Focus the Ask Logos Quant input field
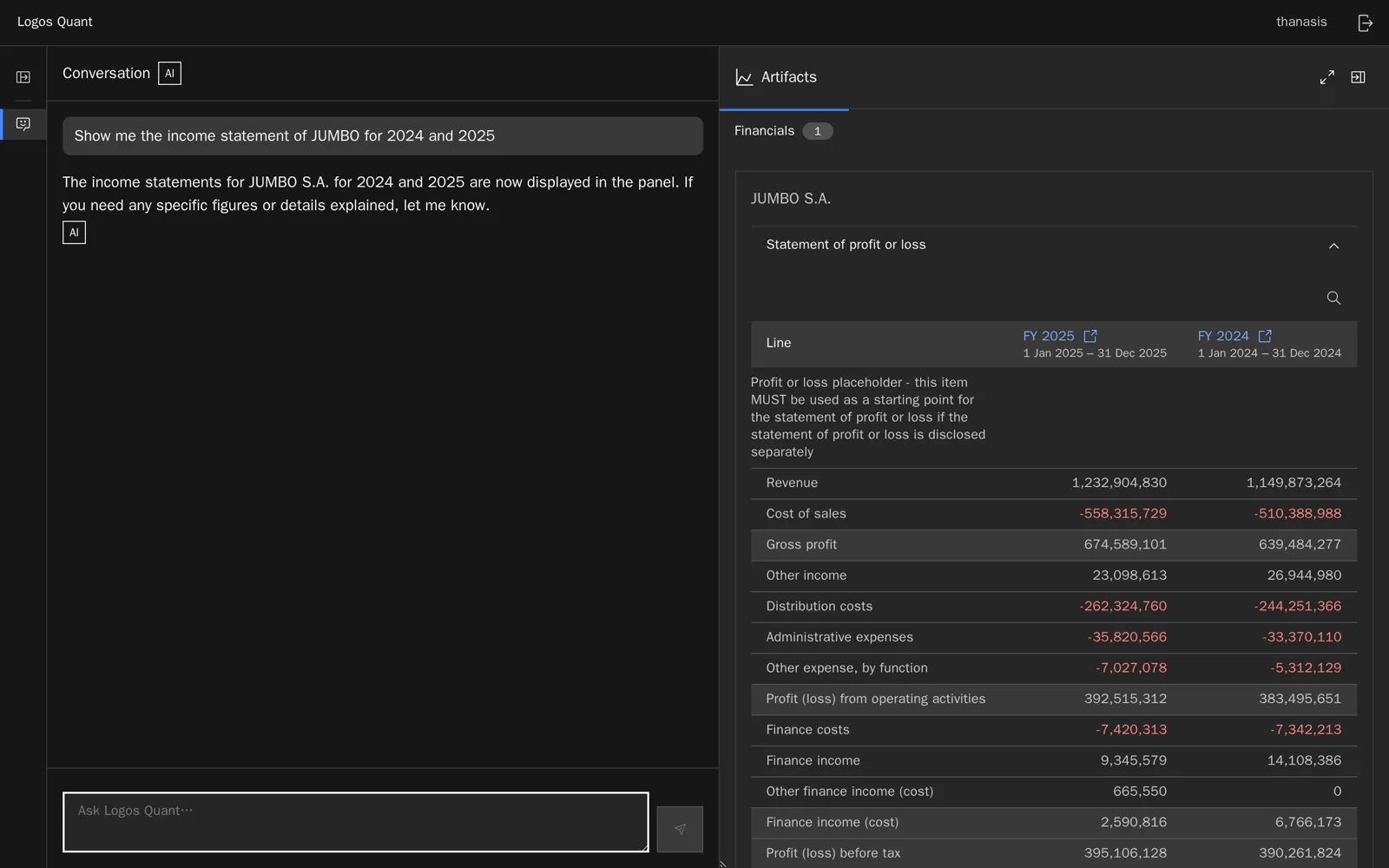Image resolution: width=1389 pixels, height=868 pixels. coord(356,822)
